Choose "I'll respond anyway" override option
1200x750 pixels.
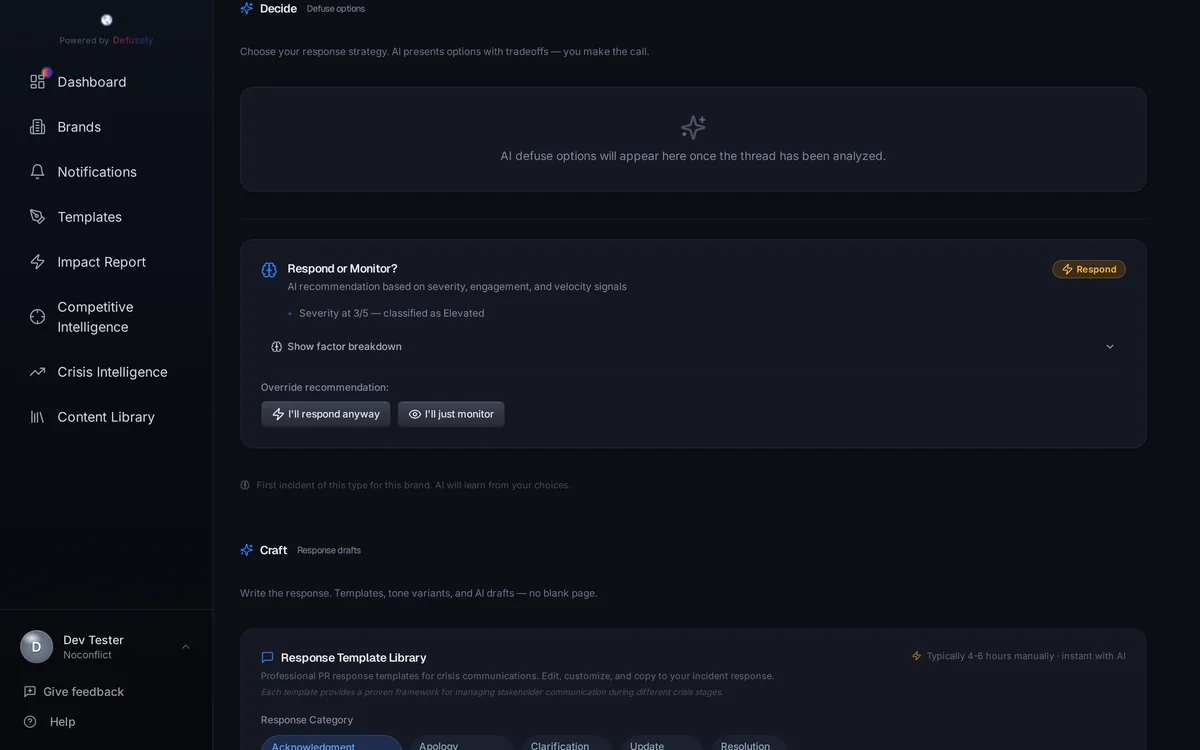point(326,414)
